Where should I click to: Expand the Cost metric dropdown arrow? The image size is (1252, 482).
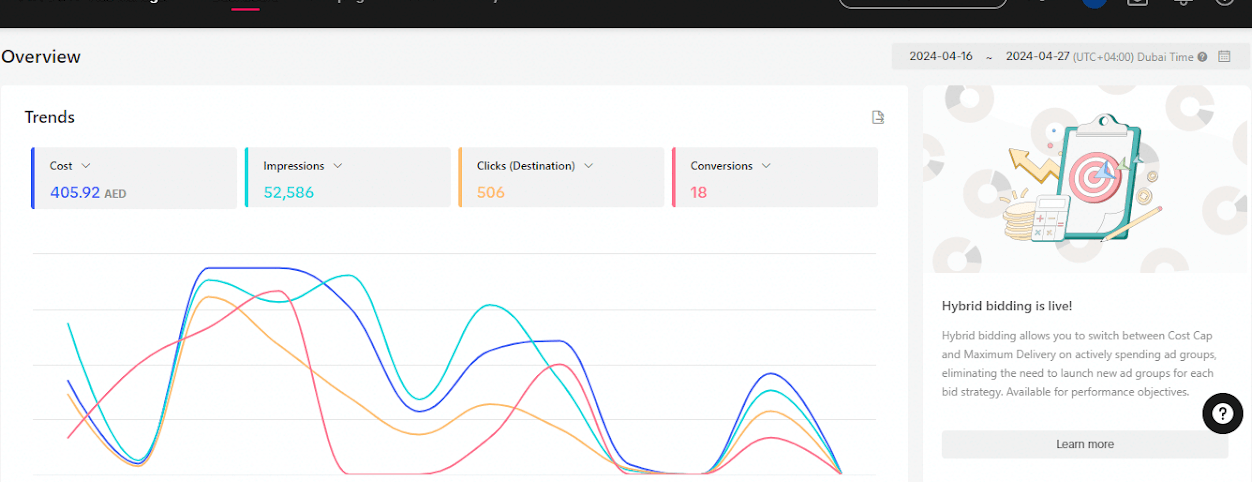click(x=86, y=166)
